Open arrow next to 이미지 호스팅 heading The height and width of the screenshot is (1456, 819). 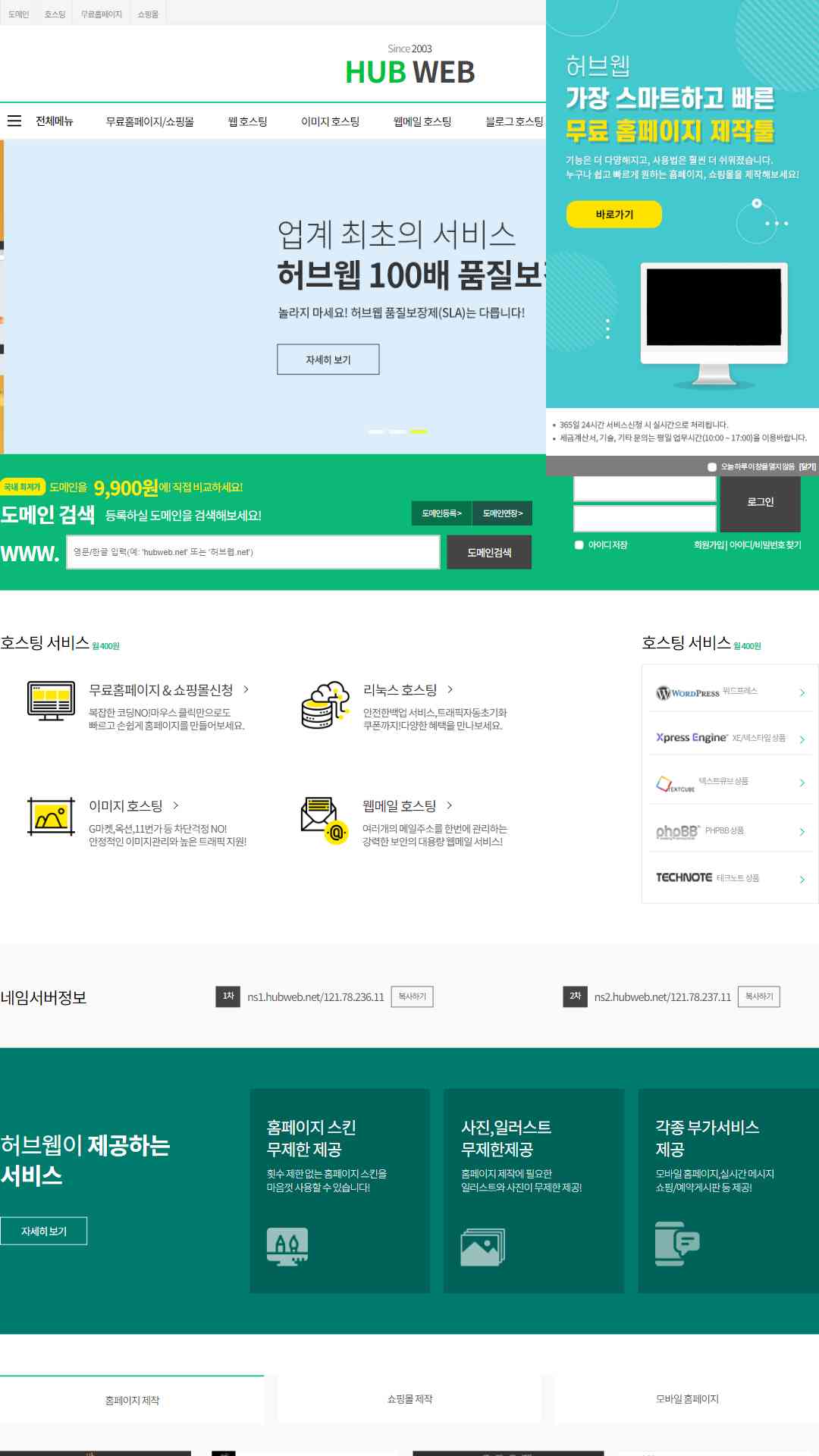pos(176,805)
